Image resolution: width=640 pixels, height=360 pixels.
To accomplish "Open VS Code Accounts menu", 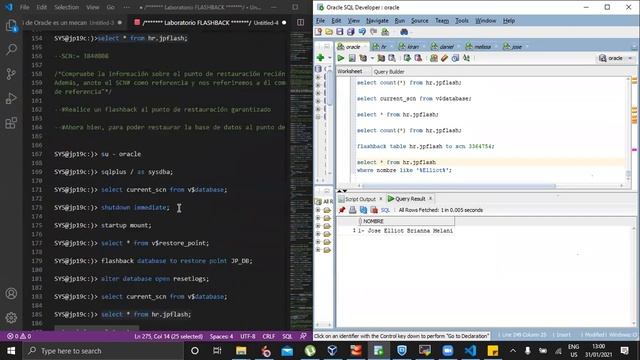I will [x=11, y=293].
